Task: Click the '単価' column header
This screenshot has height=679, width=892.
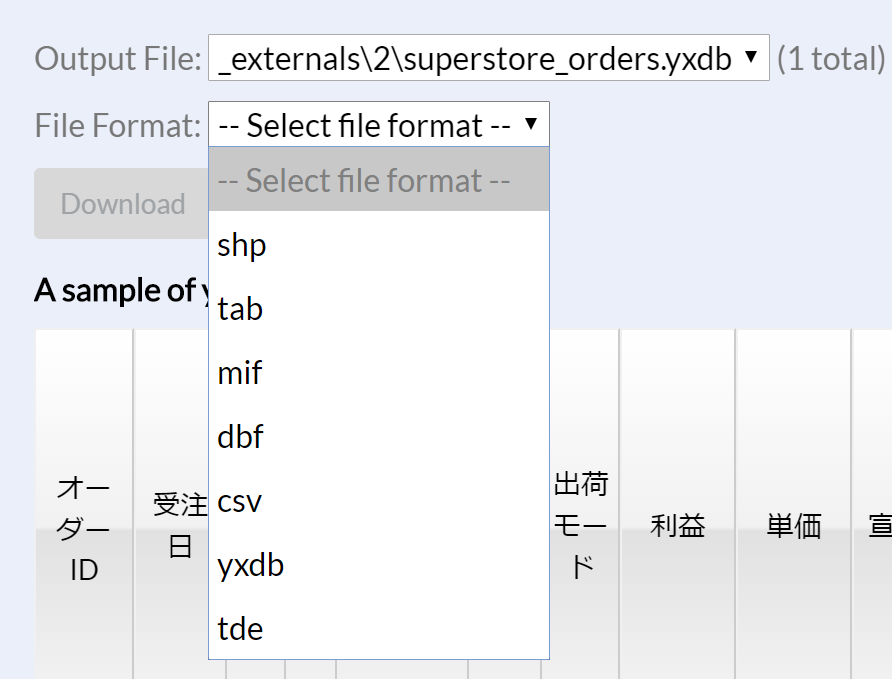Action: click(x=792, y=526)
